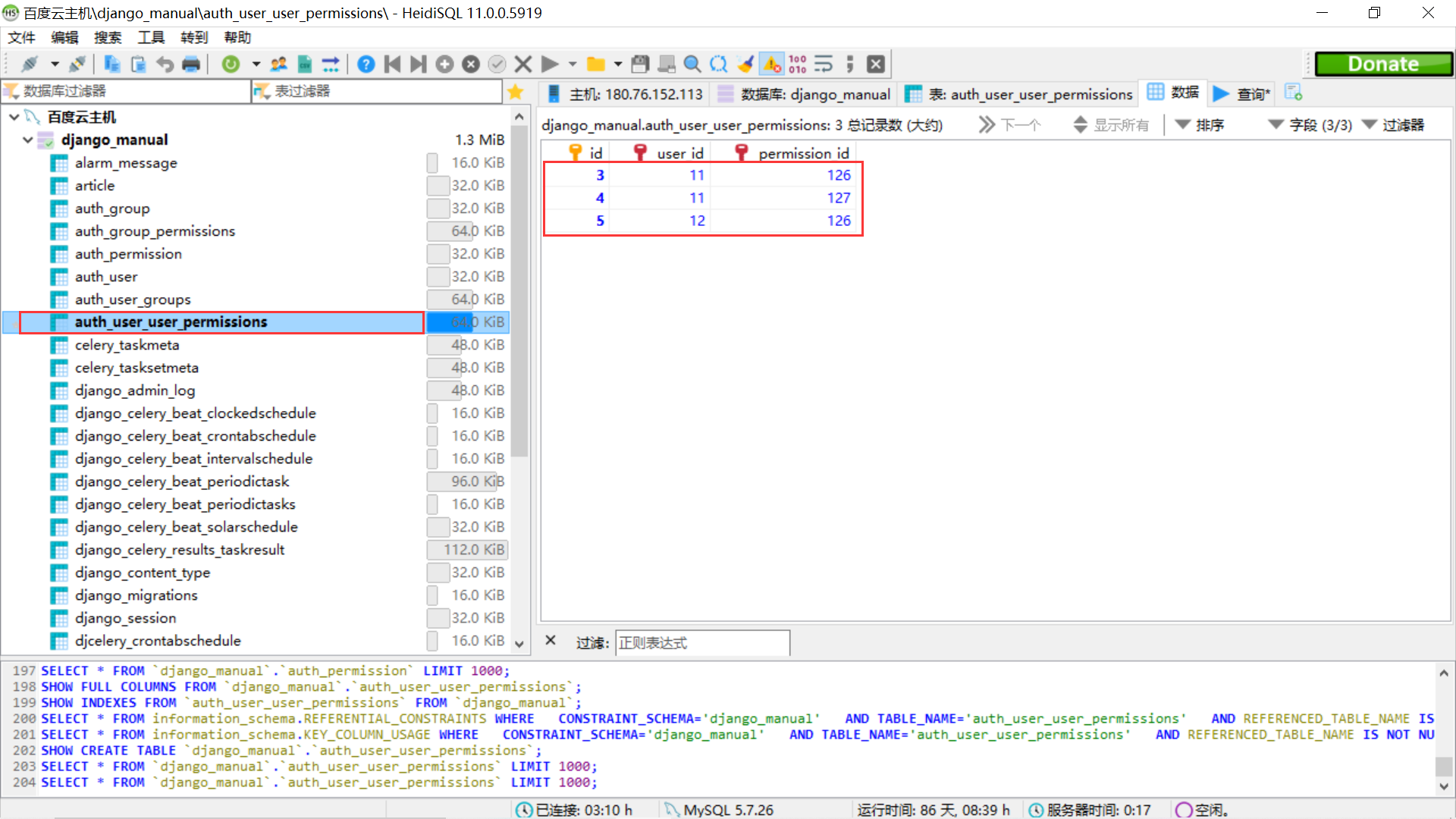Click the copy icon in toolbar
The image size is (1456, 819).
pyautogui.click(x=112, y=64)
